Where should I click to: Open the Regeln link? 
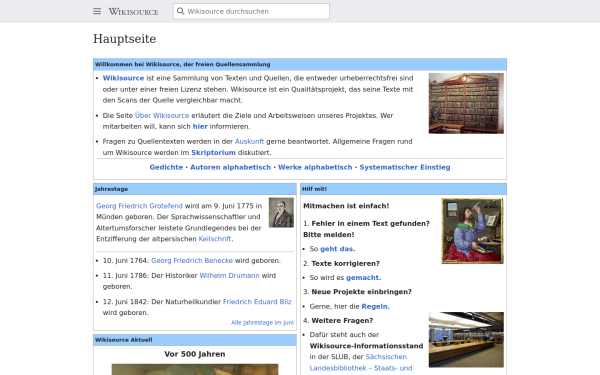(375, 307)
